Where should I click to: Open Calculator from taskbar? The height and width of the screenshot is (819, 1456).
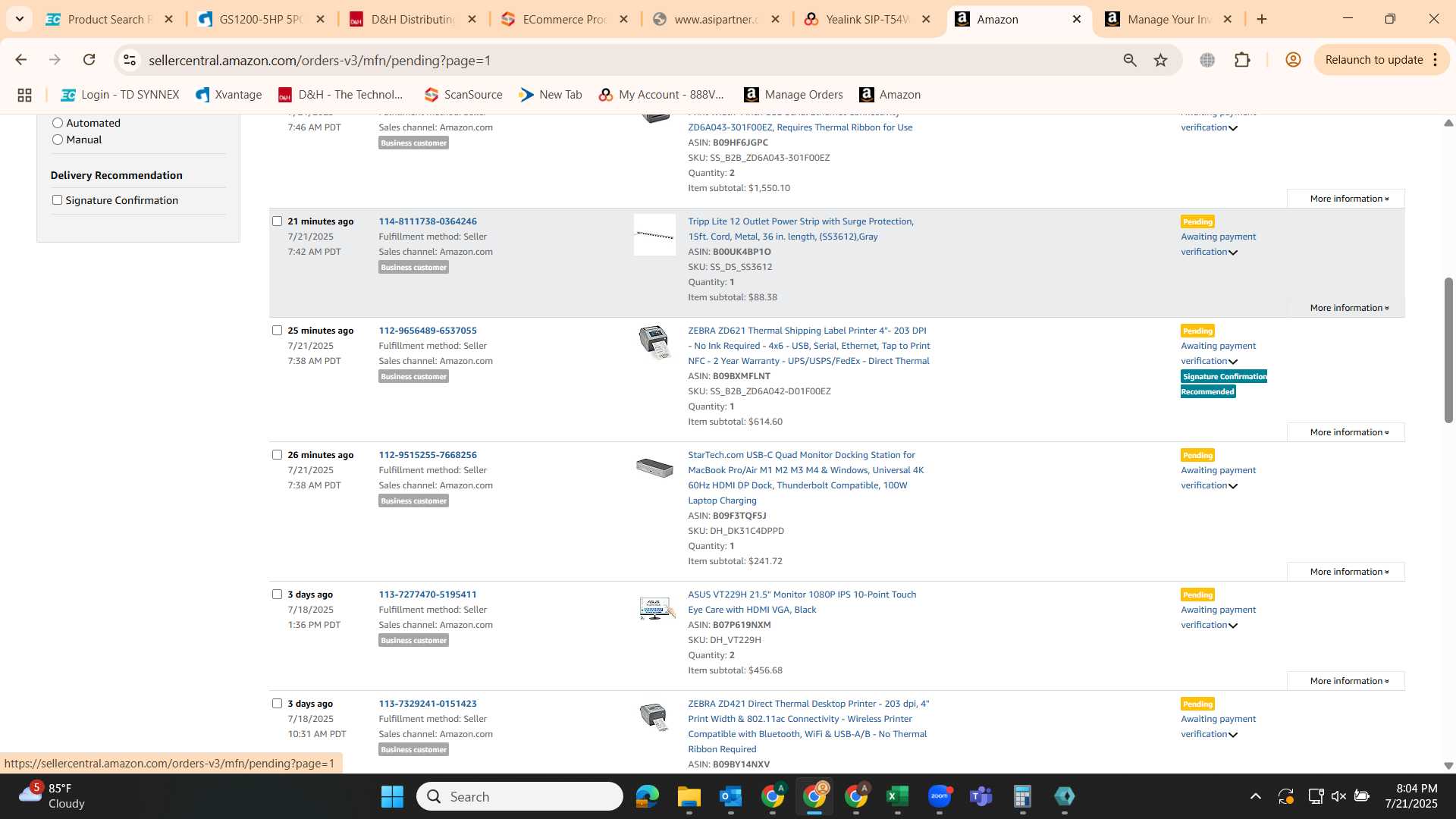(1022, 796)
